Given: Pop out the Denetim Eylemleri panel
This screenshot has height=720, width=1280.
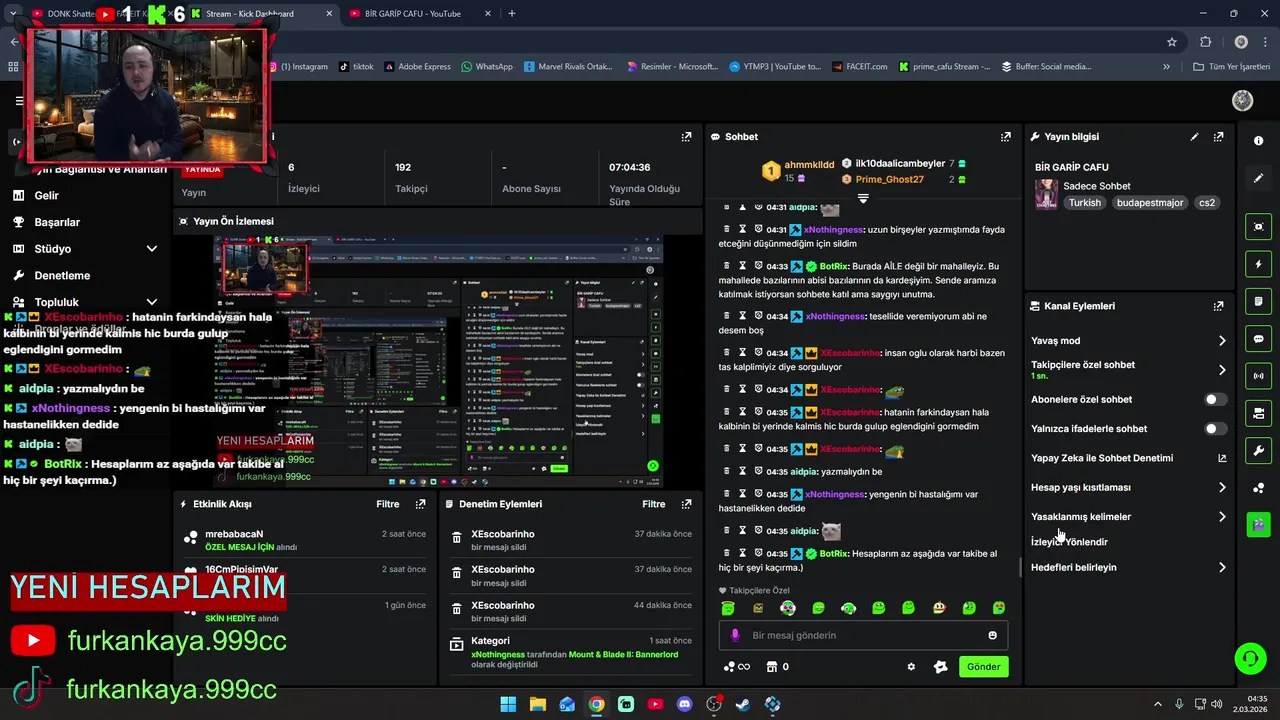Looking at the screenshot, I should (x=686, y=504).
